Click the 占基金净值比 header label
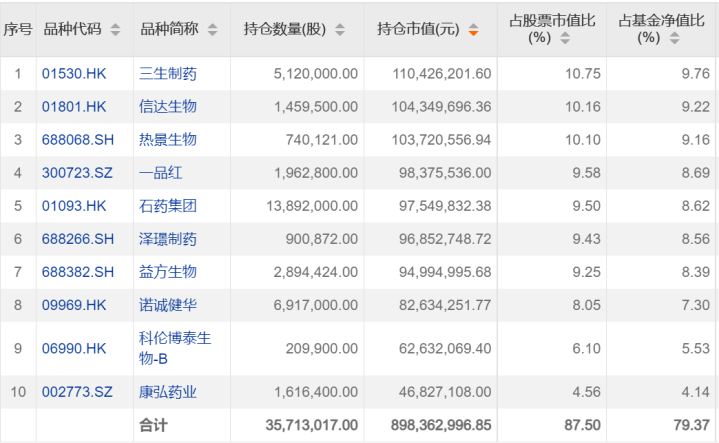Viewport: 719px width, 443px height. point(661,21)
